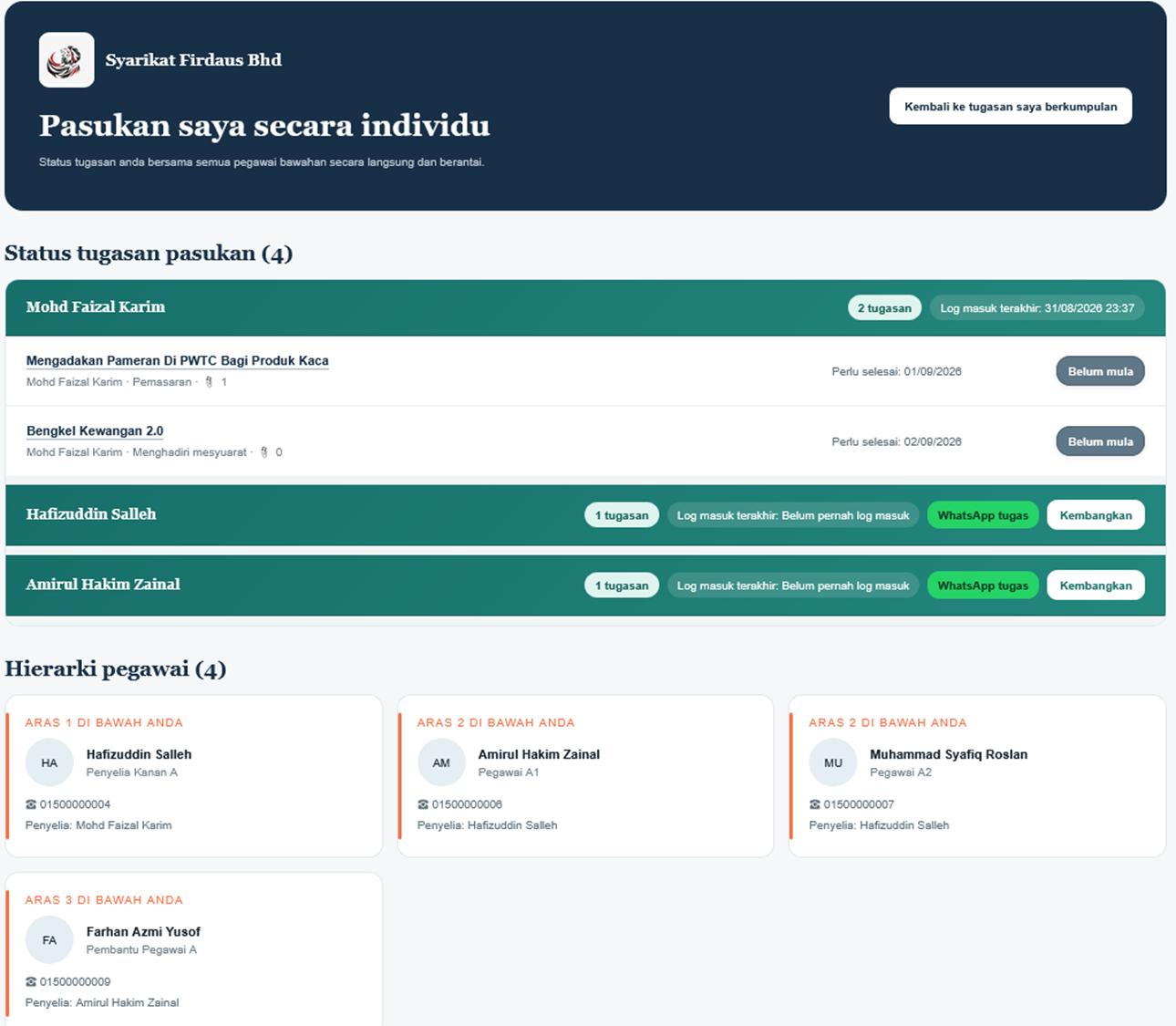Click the phone icon beside 01500000009
This screenshot has width=1176, height=1026.
[31, 981]
